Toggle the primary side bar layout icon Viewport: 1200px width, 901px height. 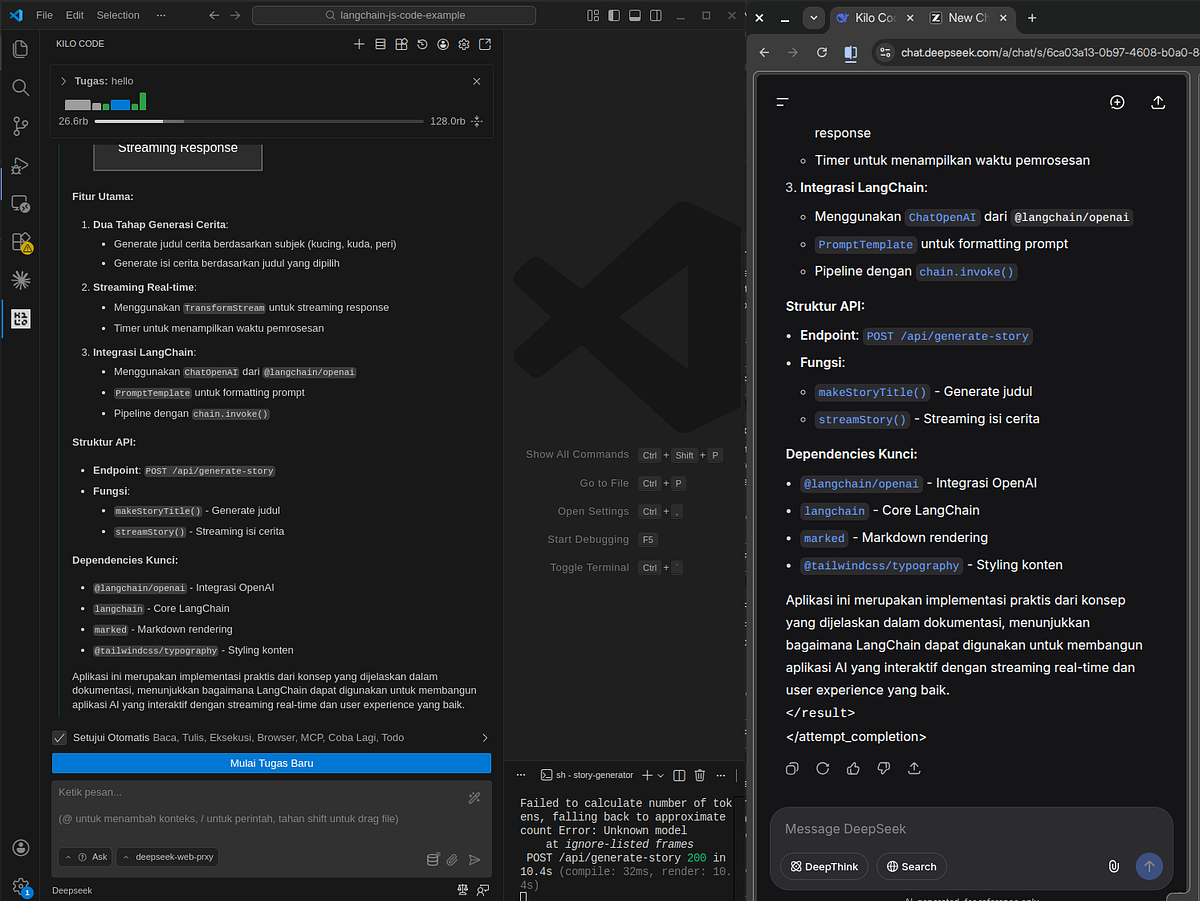click(x=613, y=16)
